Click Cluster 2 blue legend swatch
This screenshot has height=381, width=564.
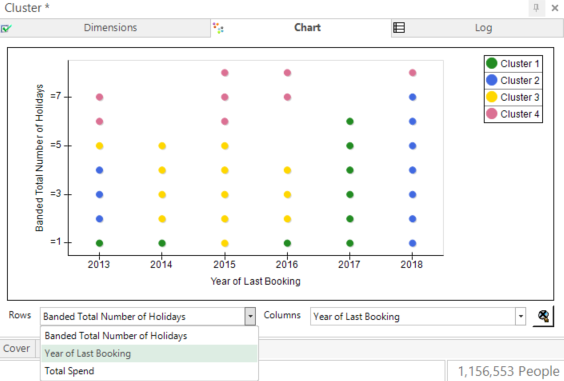[x=491, y=80]
